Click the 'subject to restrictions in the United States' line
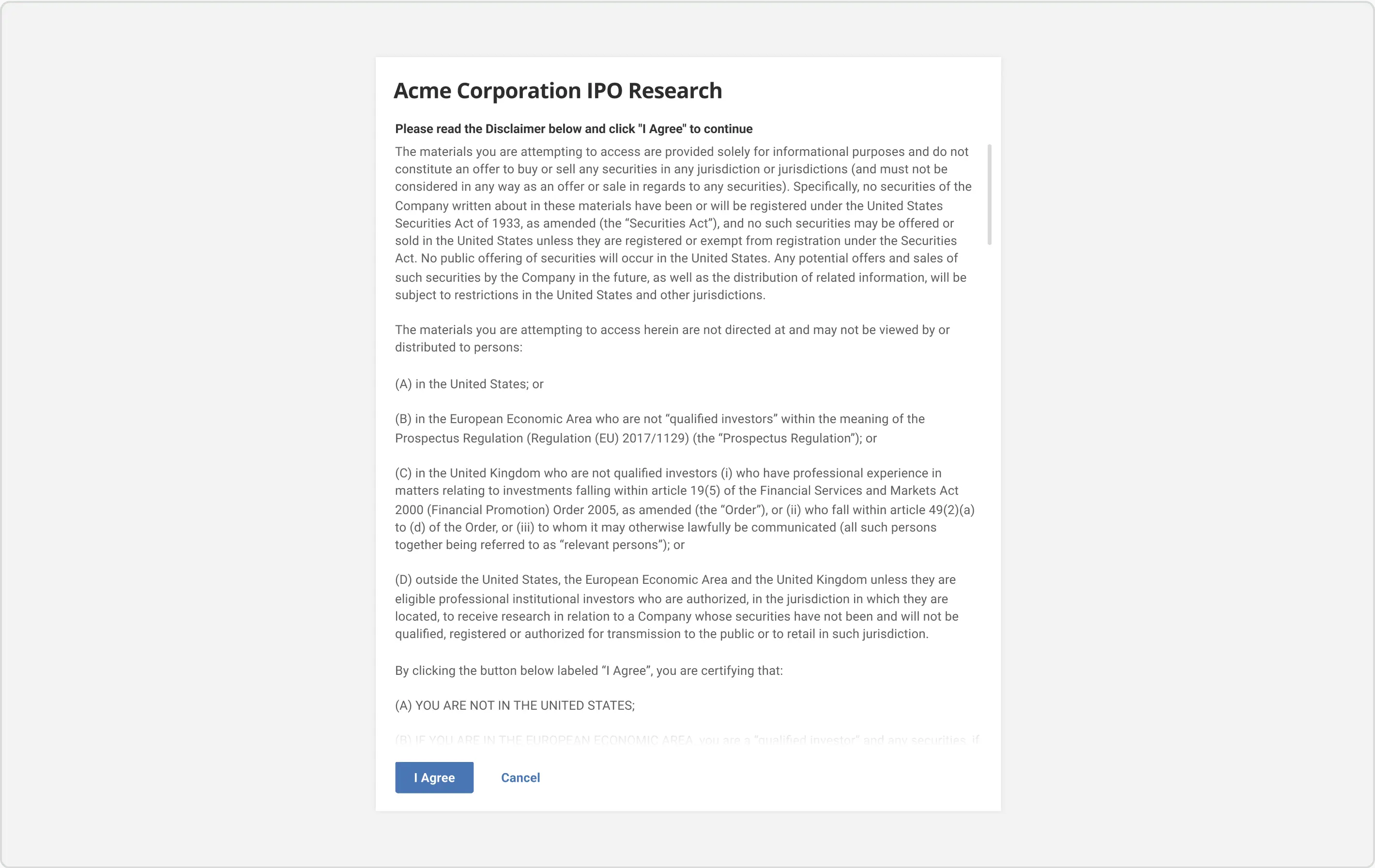 [x=580, y=295]
